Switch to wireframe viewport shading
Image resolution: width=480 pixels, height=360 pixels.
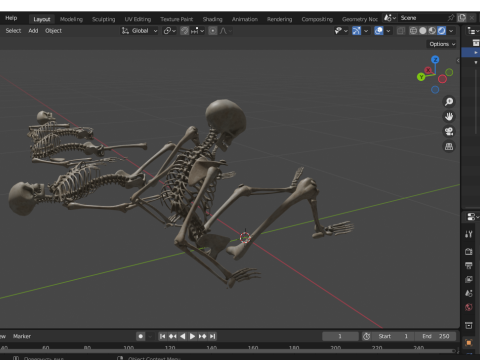pos(413,31)
